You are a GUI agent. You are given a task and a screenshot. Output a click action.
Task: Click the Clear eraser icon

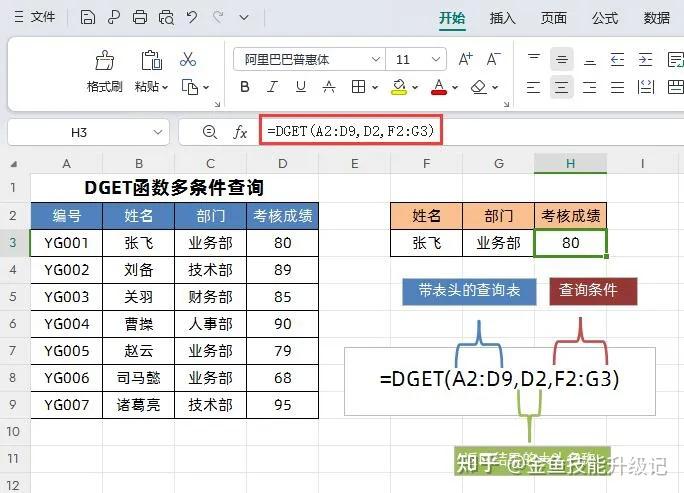[479, 87]
